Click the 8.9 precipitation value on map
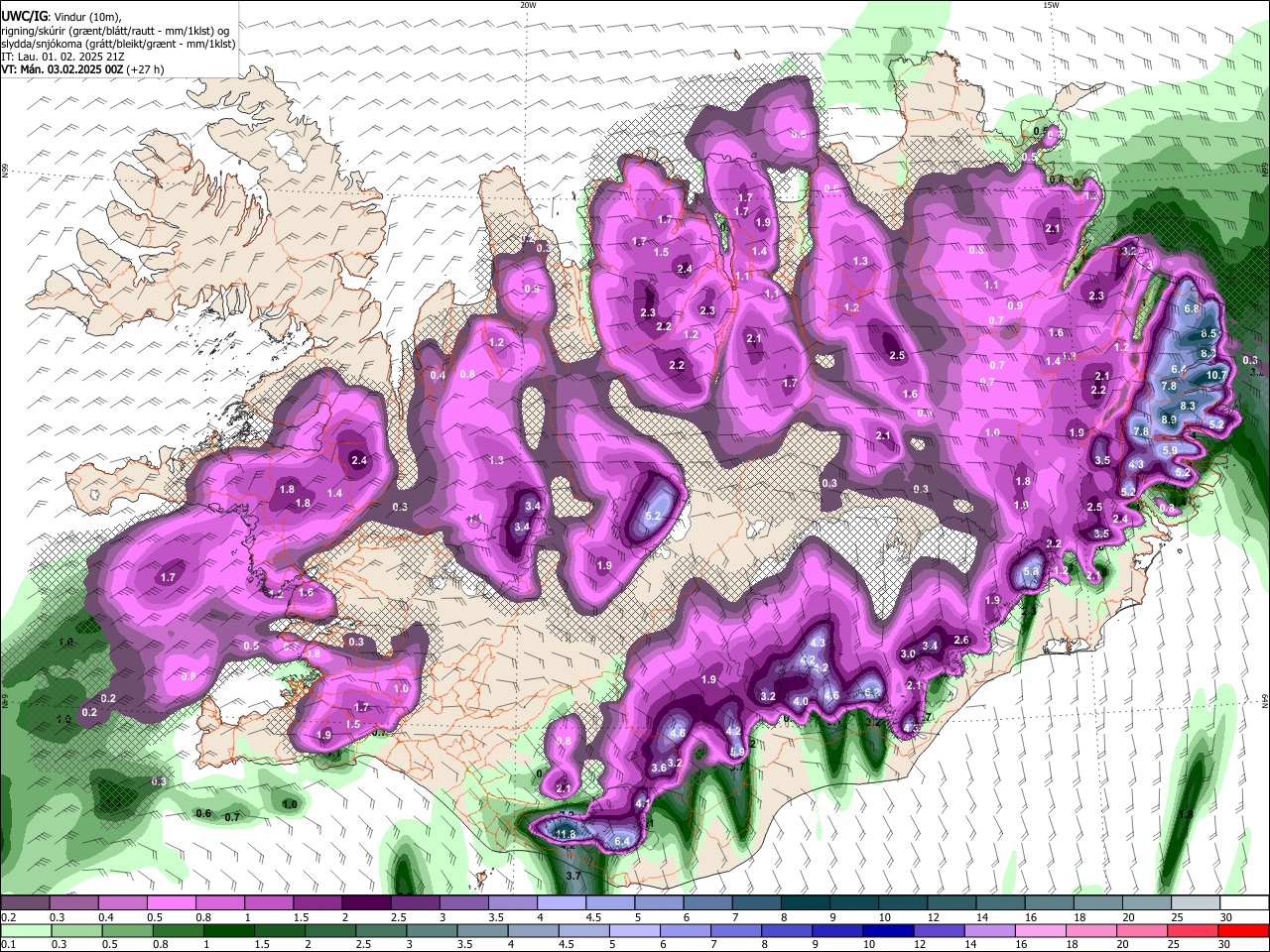This screenshot has width=1270, height=952. pyautogui.click(x=1169, y=419)
